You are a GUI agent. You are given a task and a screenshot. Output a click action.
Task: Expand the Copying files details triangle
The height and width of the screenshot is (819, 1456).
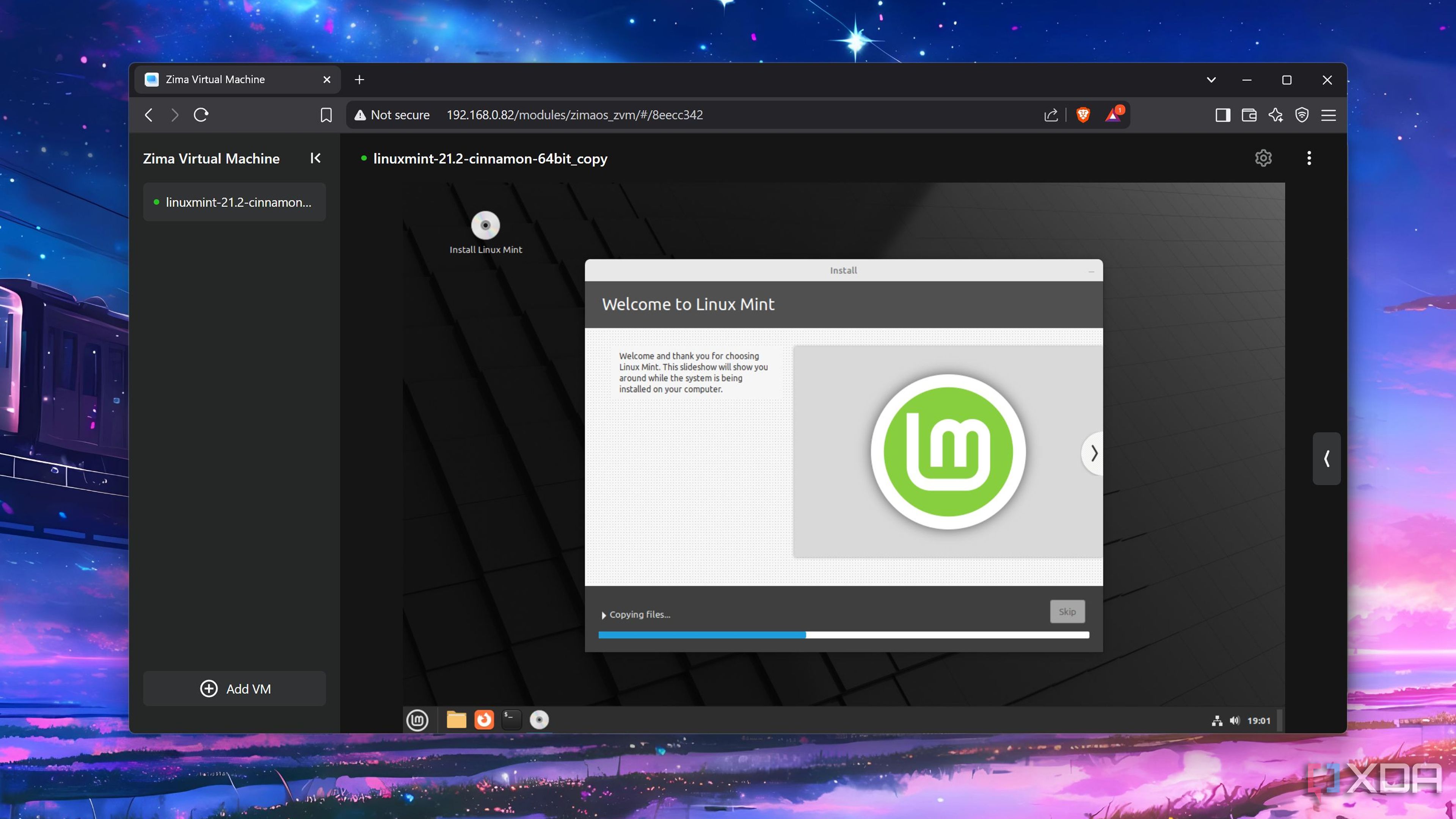point(604,615)
